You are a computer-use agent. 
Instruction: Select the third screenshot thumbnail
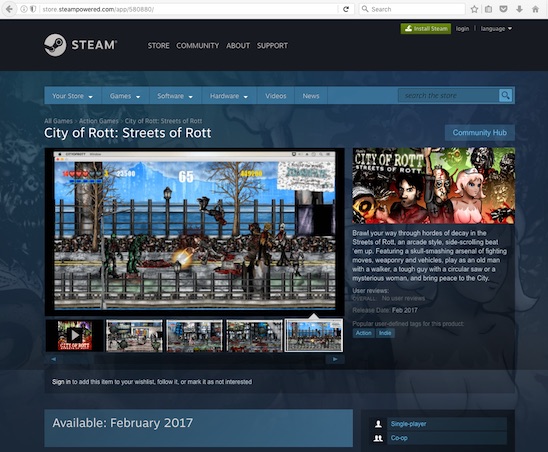pos(194,336)
